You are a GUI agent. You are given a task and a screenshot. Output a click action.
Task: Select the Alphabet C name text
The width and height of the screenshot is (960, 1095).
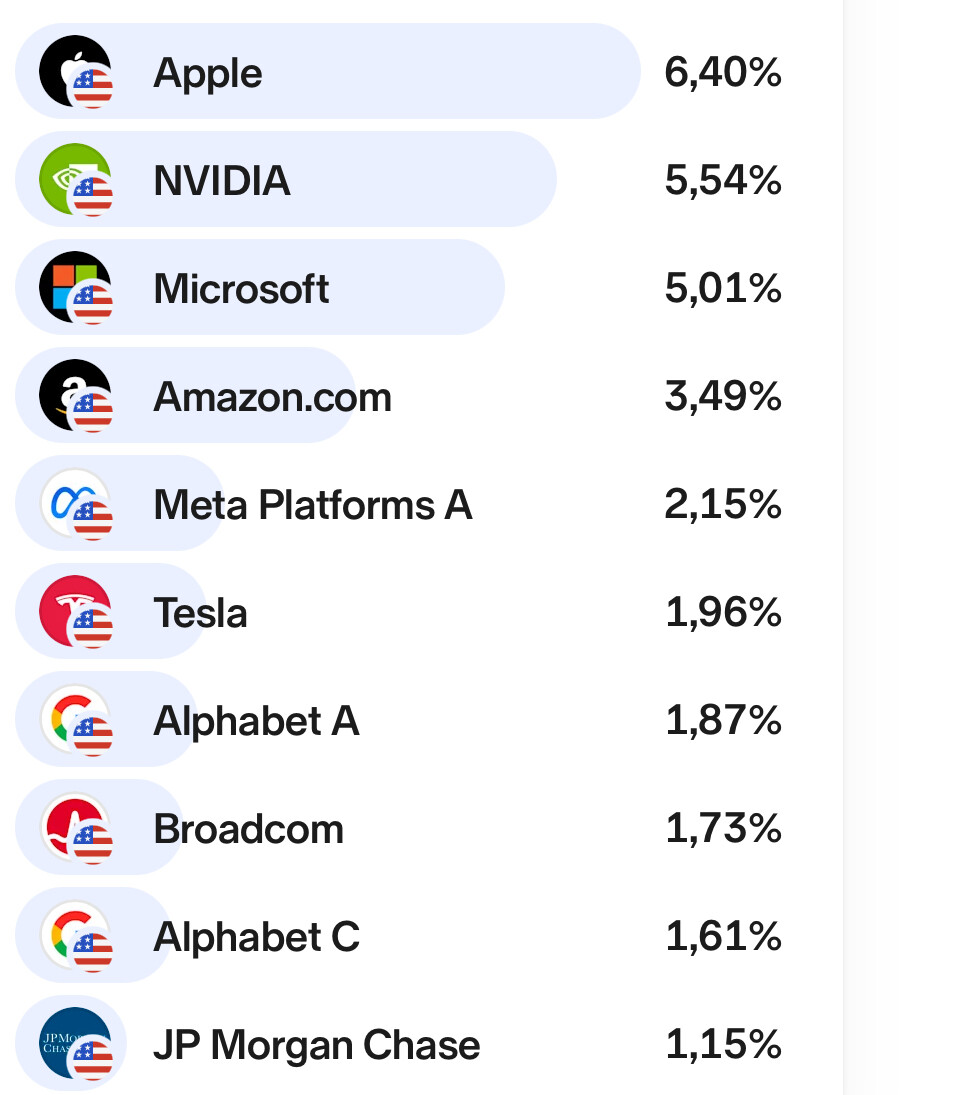pos(256,937)
